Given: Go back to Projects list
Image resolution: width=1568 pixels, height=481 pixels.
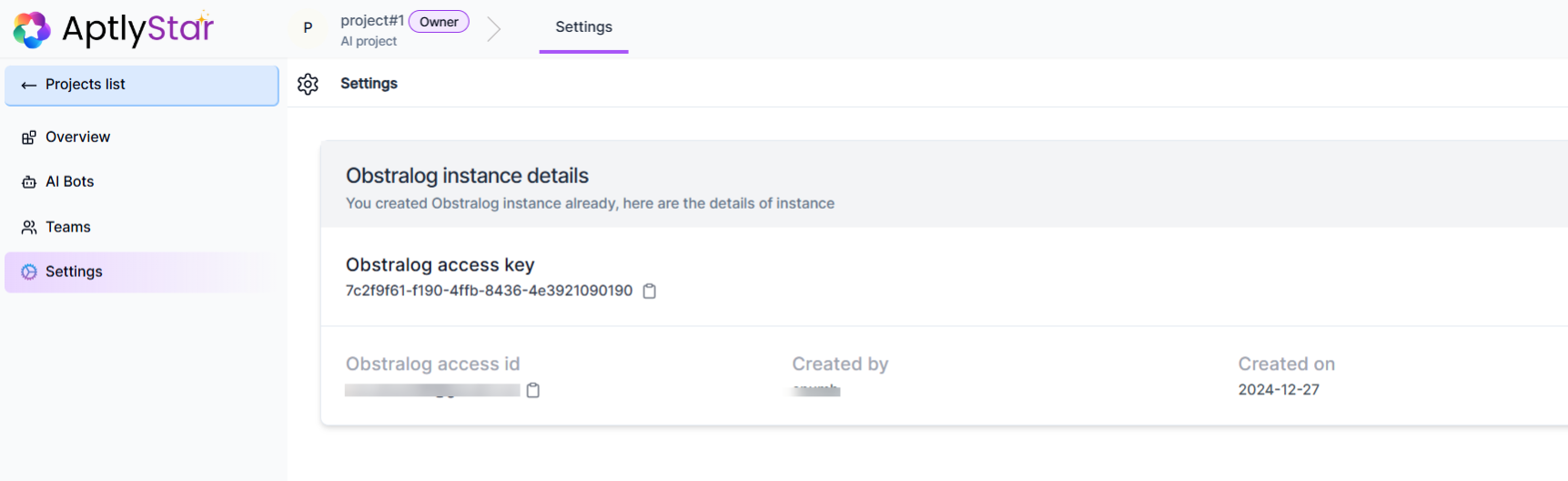Looking at the screenshot, I should pyautogui.click(x=142, y=85).
